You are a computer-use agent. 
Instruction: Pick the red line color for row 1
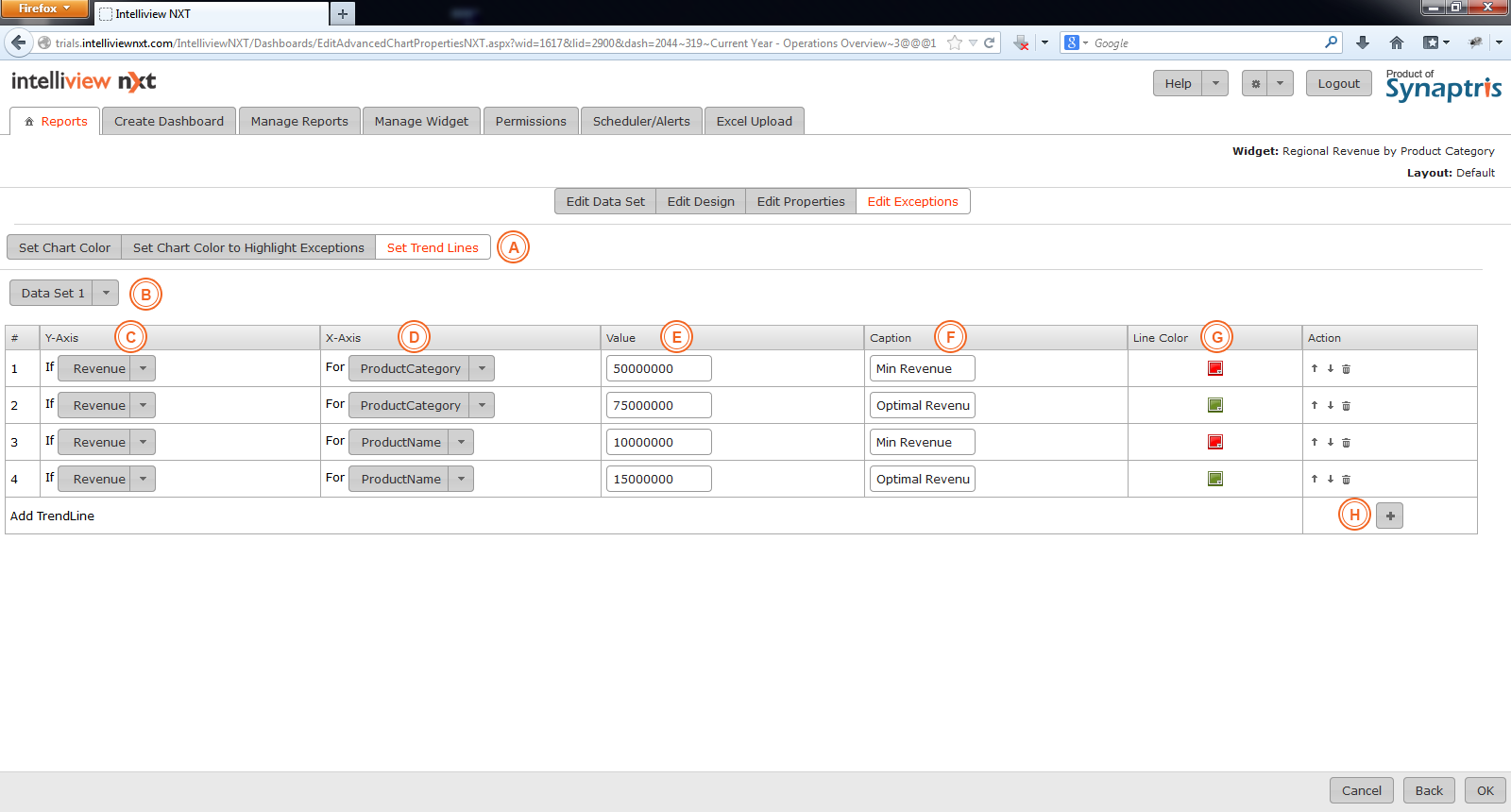tap(1215, 368)
